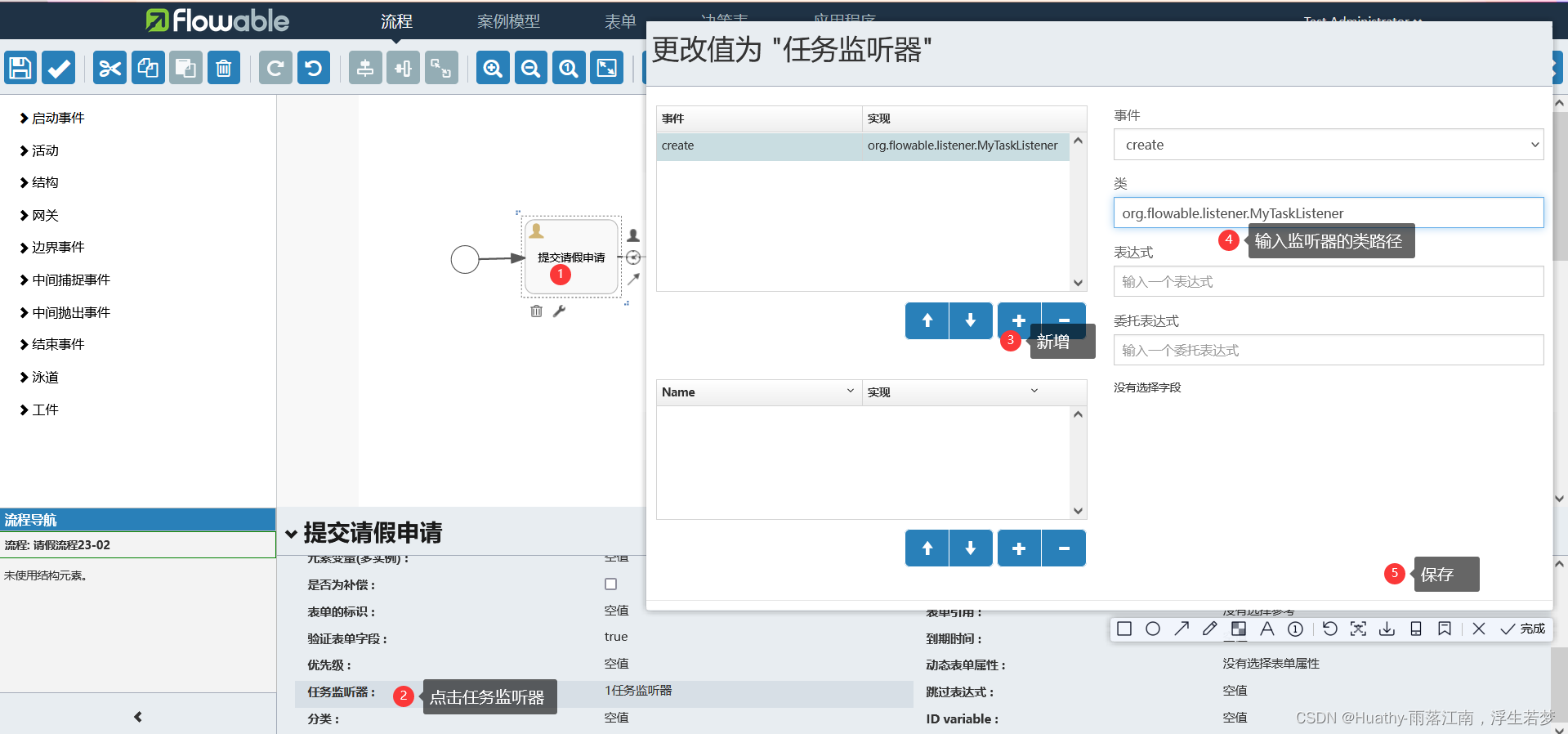Select the rectangle annotation tool in the screenshot bar
1568x734 pixels.
coord(1124,629)
